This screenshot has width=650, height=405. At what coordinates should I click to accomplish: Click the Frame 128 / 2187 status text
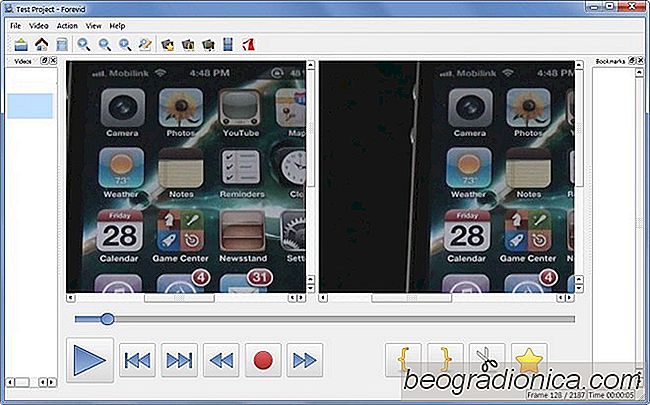pos(556,395)
